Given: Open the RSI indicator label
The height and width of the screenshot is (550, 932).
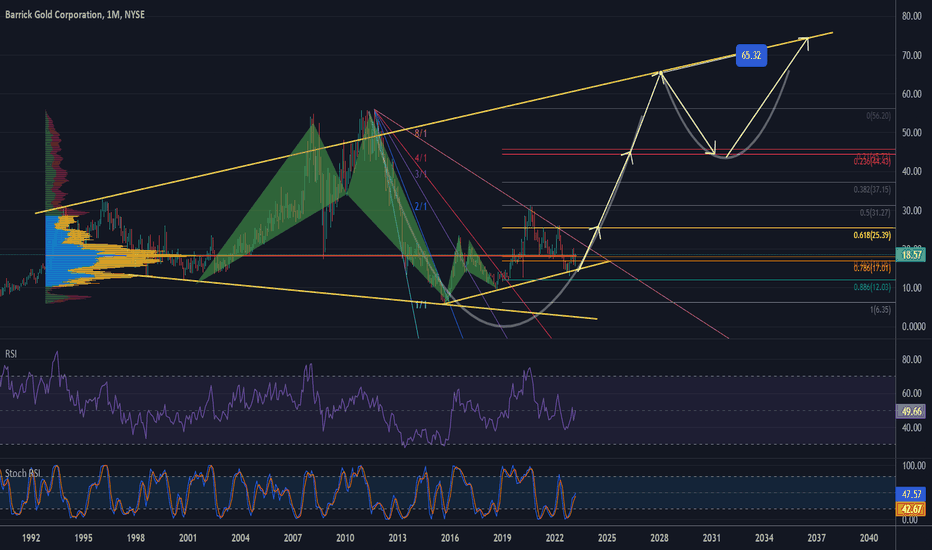Looking at the screenshot, I should [x=11, y=354].
